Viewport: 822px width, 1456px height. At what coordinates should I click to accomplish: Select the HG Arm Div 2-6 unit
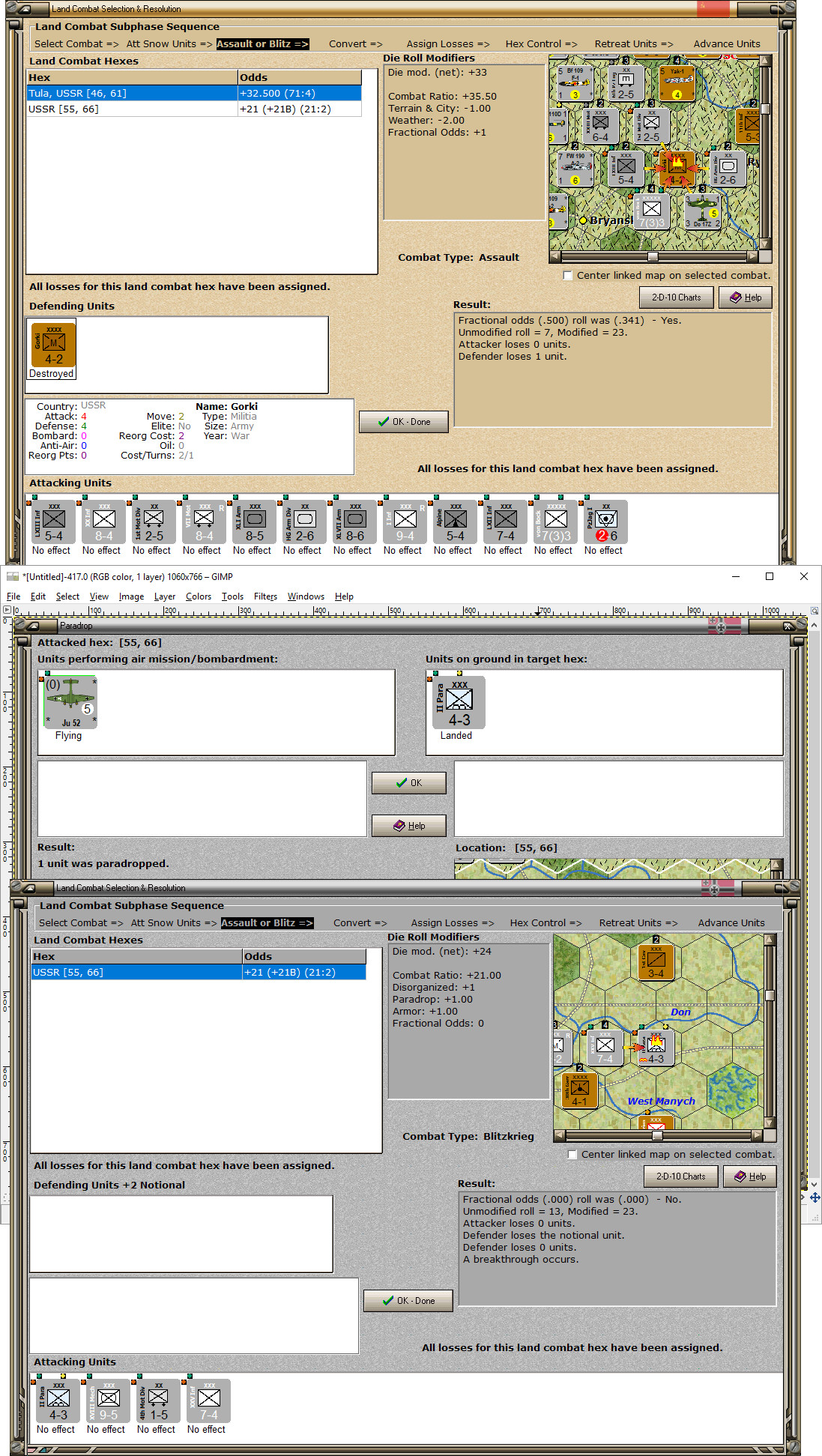tap(305, 522)
